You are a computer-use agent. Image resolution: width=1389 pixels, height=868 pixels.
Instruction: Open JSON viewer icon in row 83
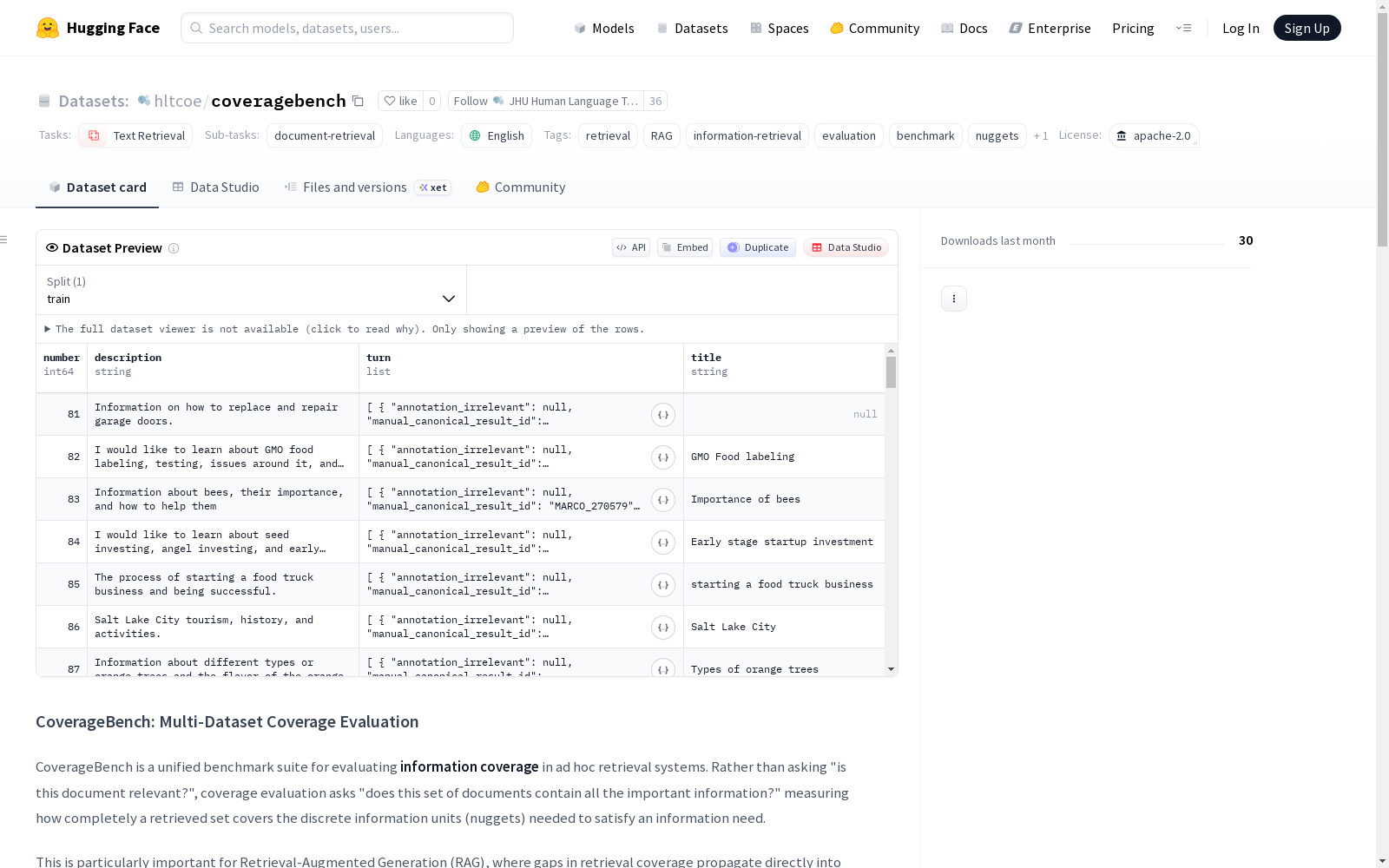pos(663,500)
